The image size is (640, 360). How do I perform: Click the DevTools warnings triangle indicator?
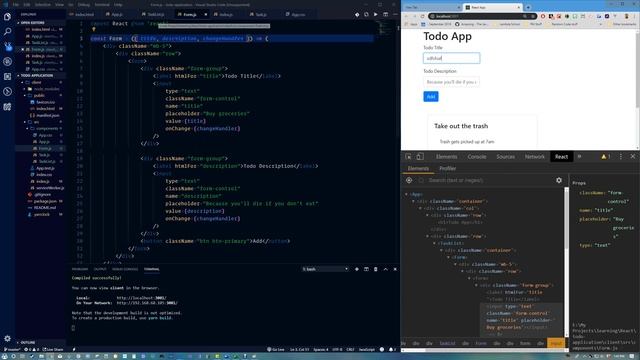point(606,157)
